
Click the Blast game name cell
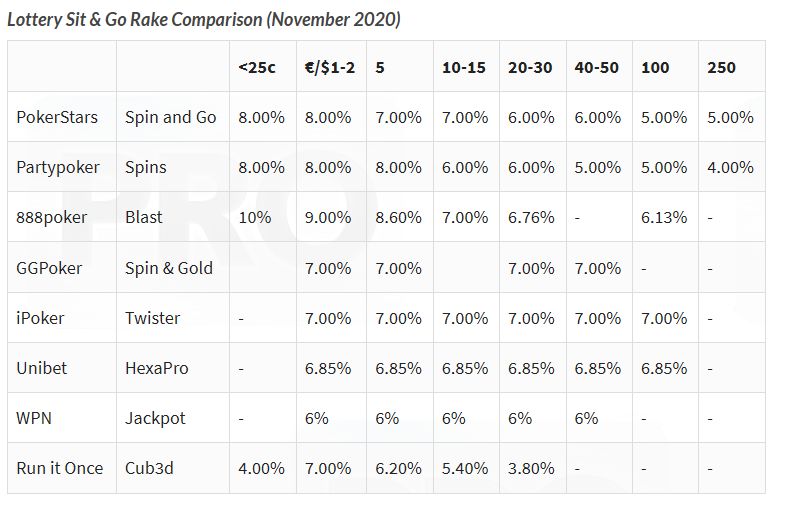point(144,218)
